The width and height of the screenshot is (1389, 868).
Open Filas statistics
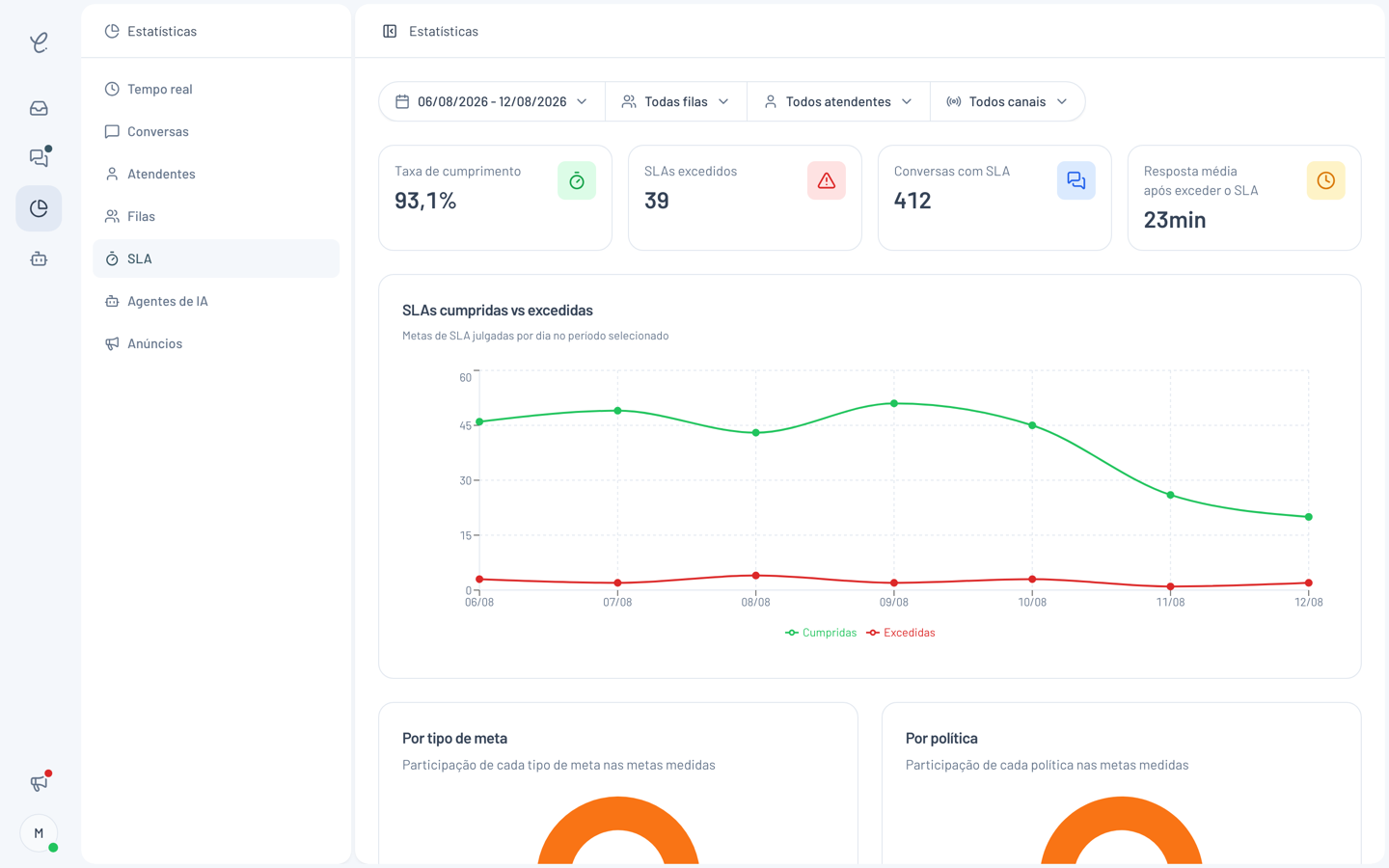click(216, 216)
